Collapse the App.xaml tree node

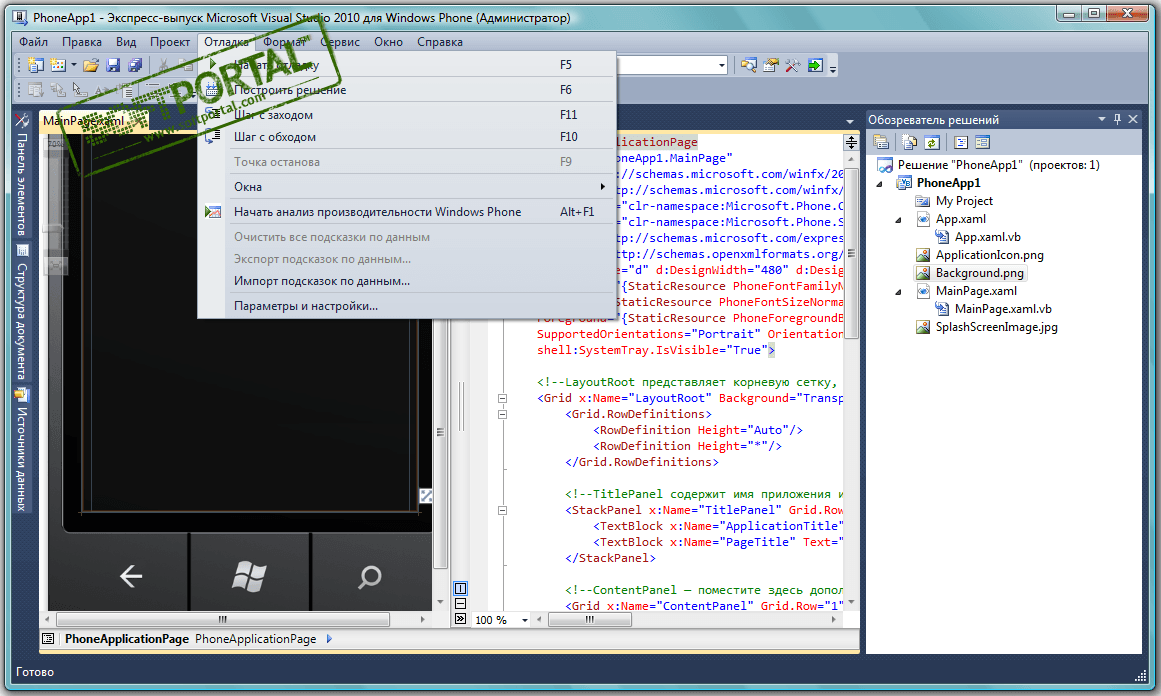[898, 220]
